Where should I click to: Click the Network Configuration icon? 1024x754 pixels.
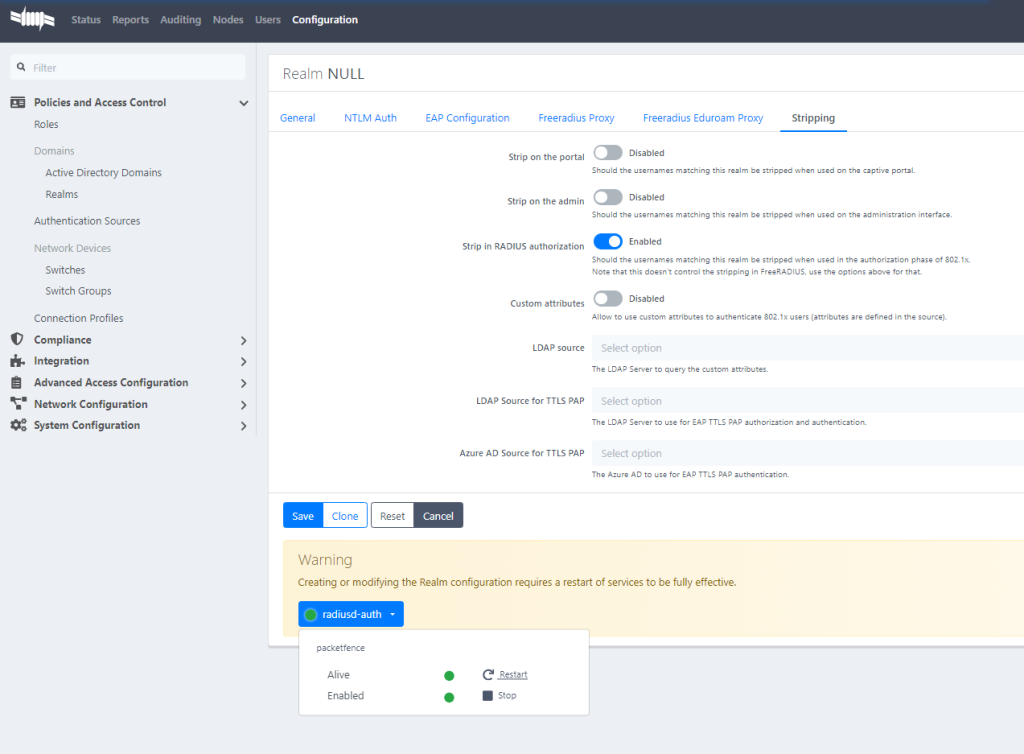coord(17,404)
